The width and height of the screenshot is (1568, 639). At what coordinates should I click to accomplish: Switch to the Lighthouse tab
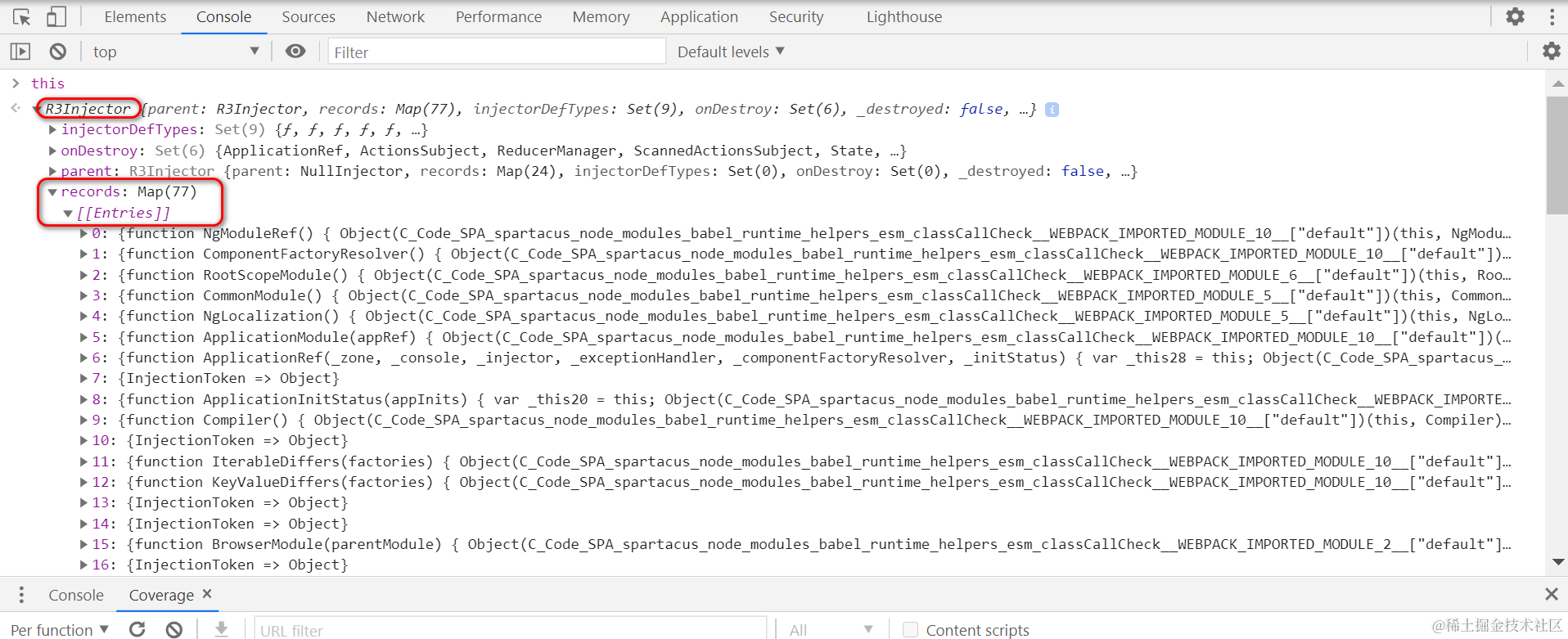pos(904,16)
